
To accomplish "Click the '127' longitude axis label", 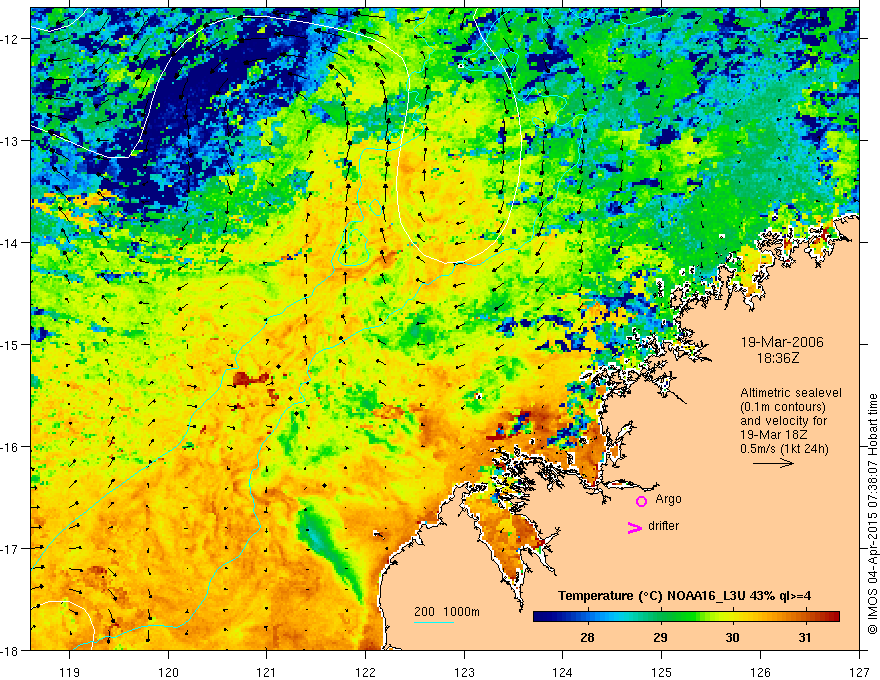I will [859, 672].
